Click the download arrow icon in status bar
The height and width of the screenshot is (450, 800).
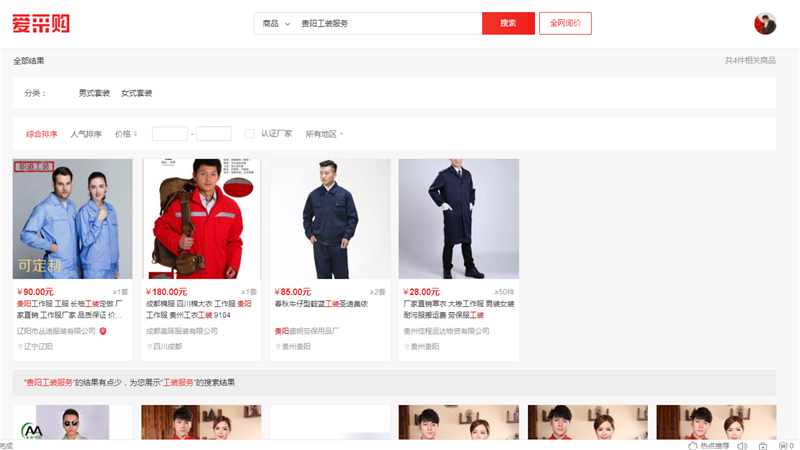coord(763,445)
